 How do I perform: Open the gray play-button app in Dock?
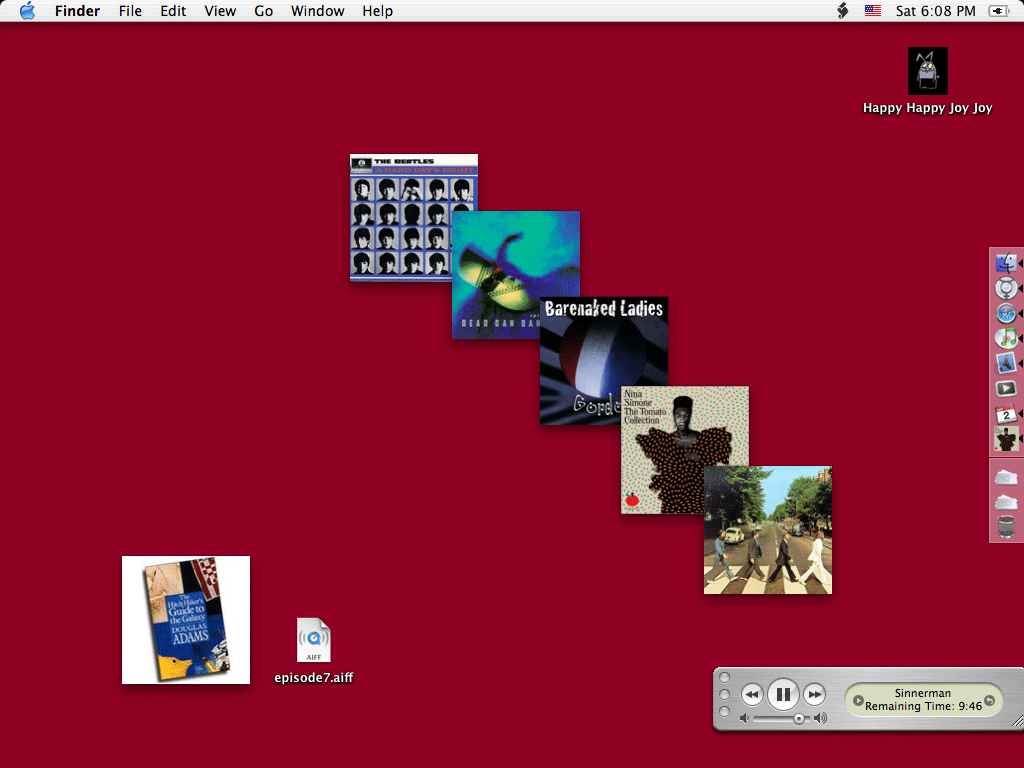click(x=1006, y=389)
